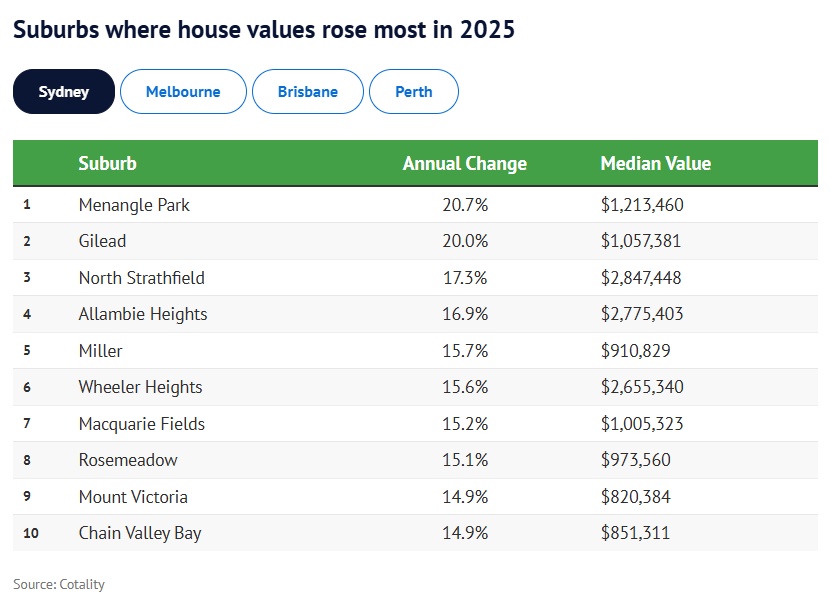Screen dimensions: 831x600
Task: Click the Median Value column header
Action: click(x=656, y=164)
